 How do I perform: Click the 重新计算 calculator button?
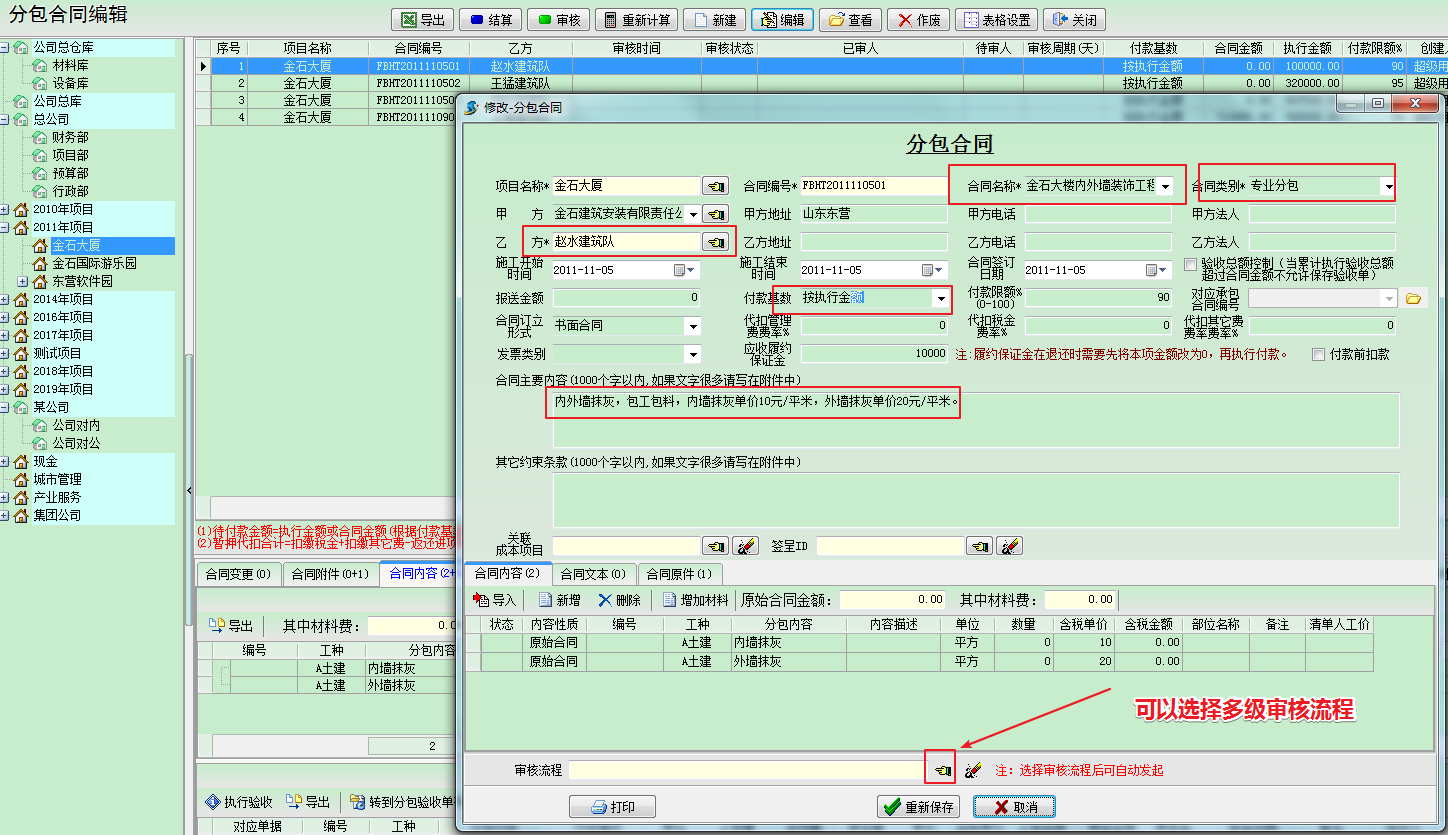pos(636,20)
